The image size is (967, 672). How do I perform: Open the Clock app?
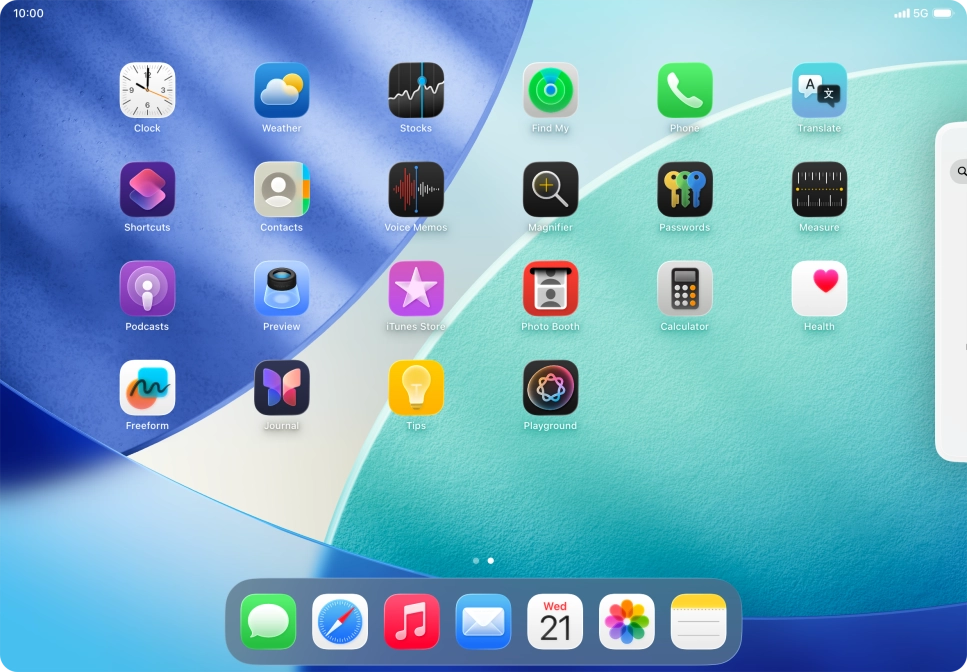pyautogui.click(x=147, y=90)
